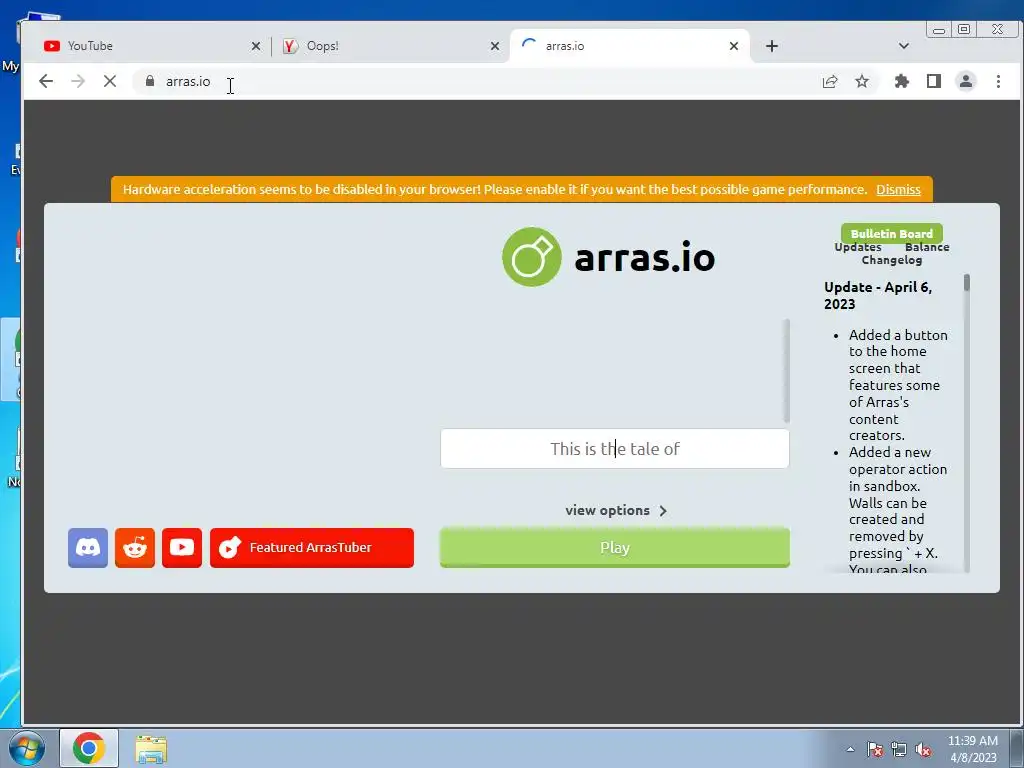
Task: Click the Chrome taskbar icon
Action: [89, 748]
